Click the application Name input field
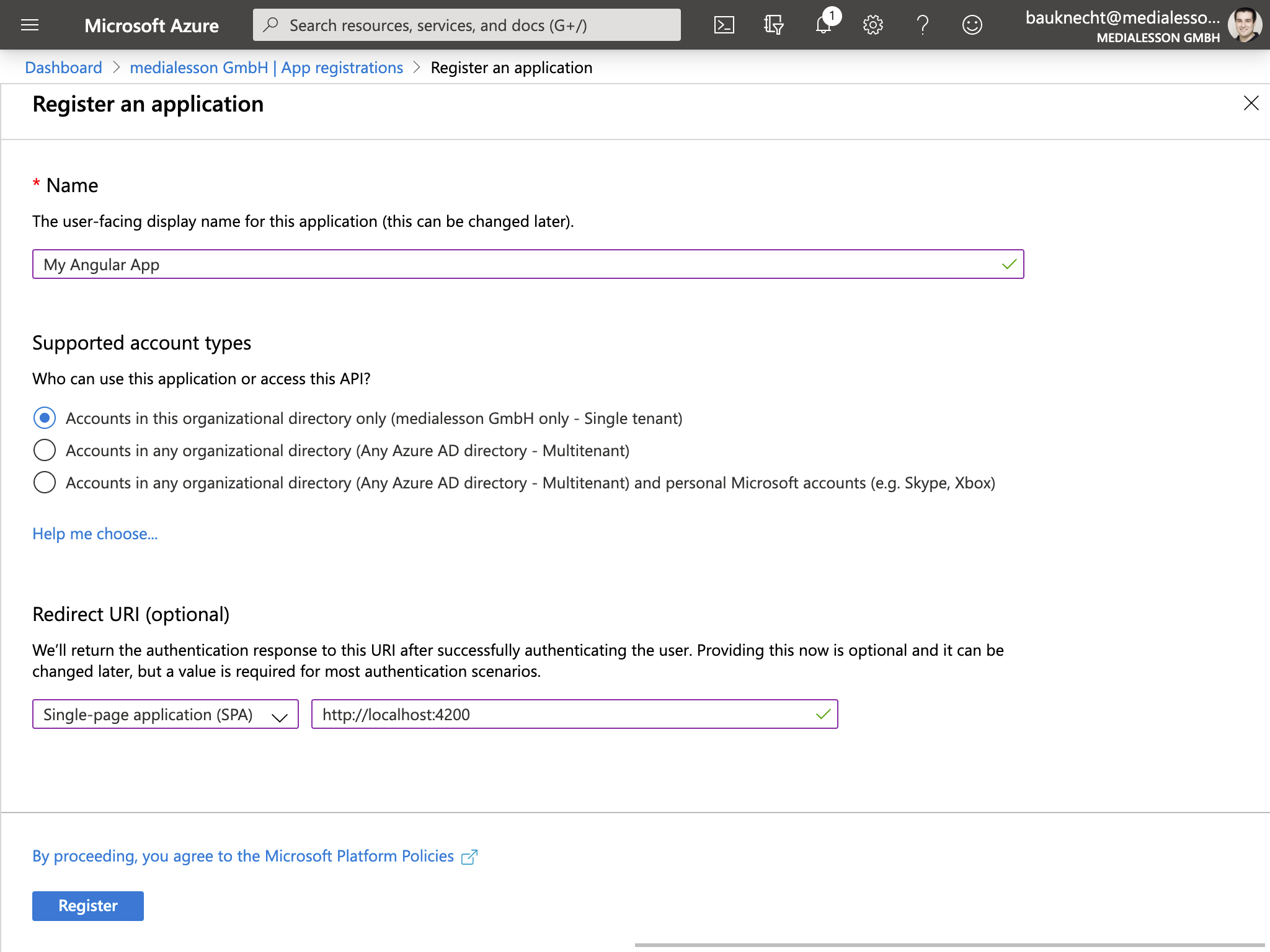1270x952 pixels. coord(515,265)
